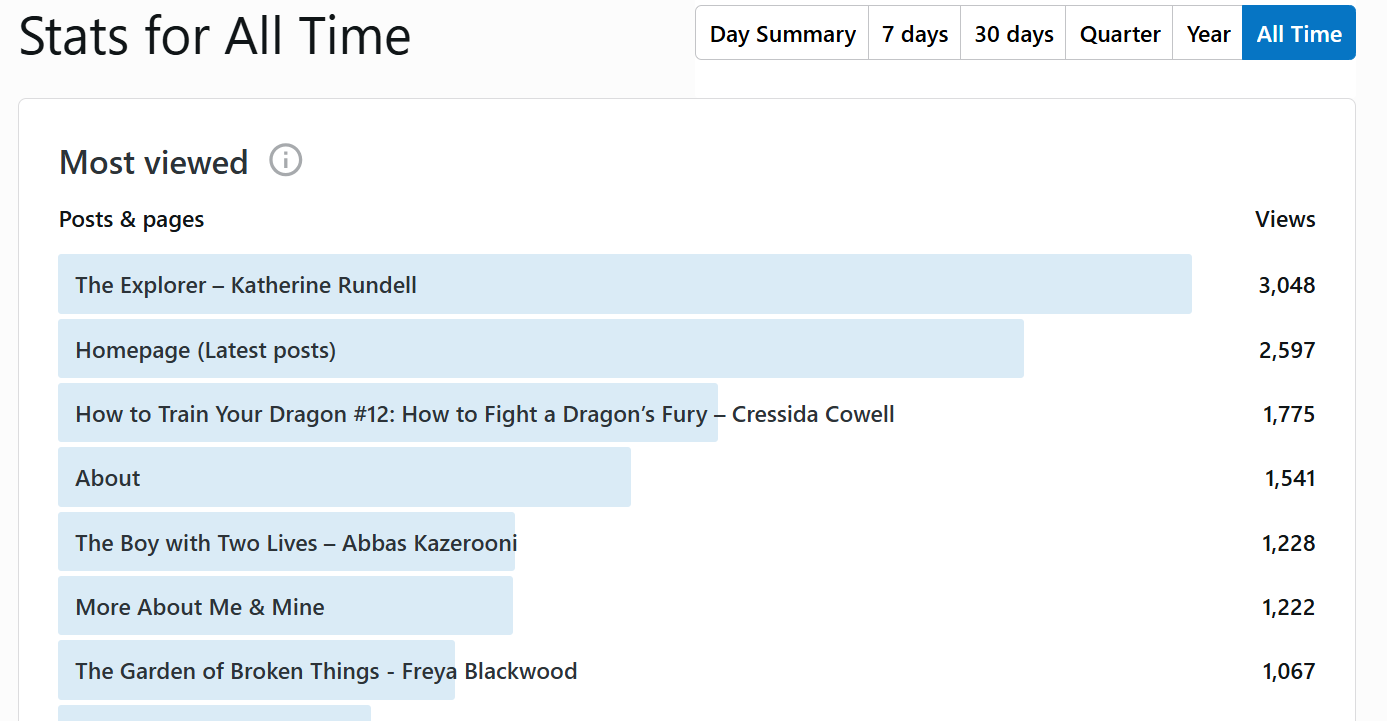
Task: Click the Most viewed info icon
Action: (x=285, y=160)
